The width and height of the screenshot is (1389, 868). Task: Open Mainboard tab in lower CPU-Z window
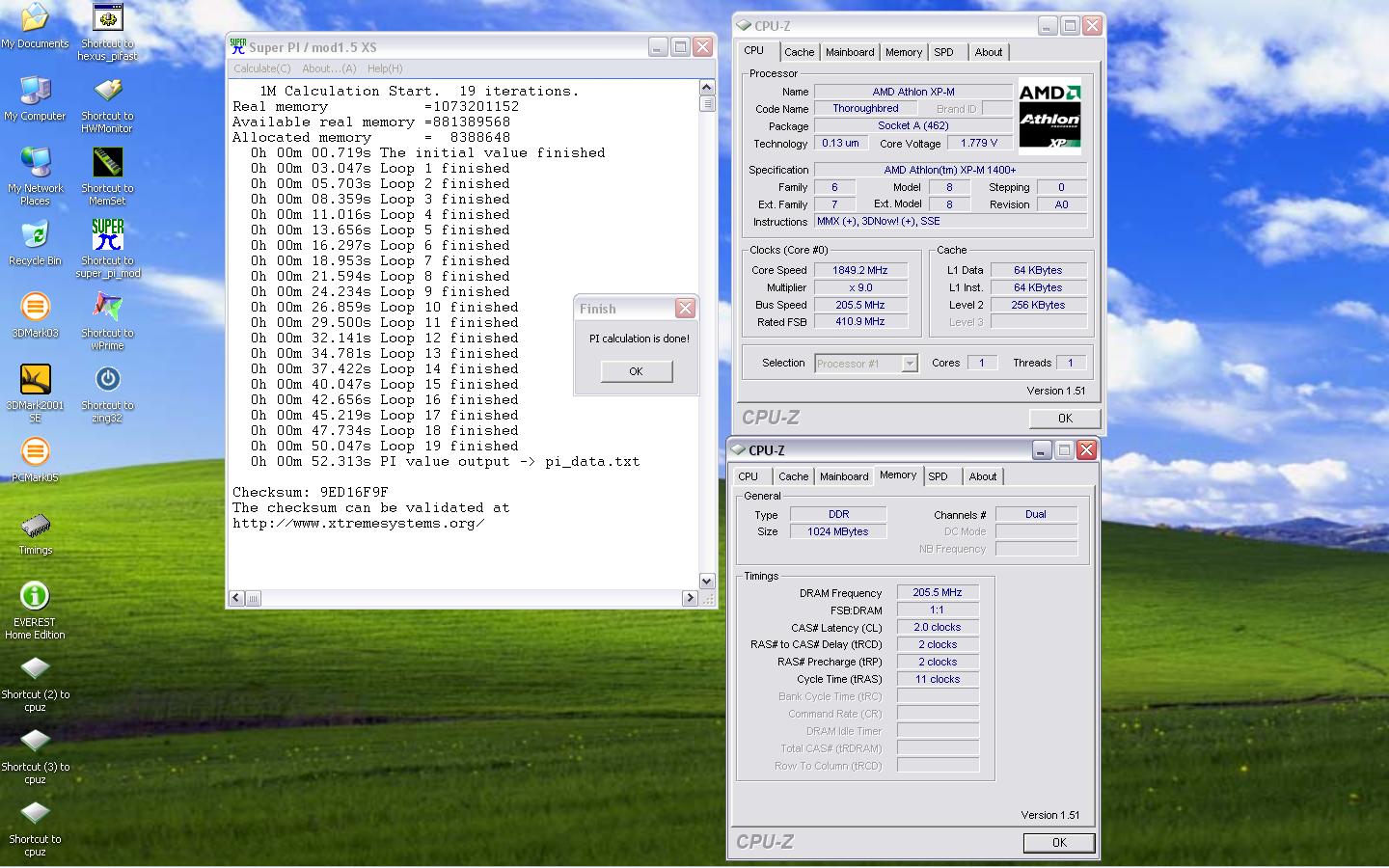(x=844, y=476)
